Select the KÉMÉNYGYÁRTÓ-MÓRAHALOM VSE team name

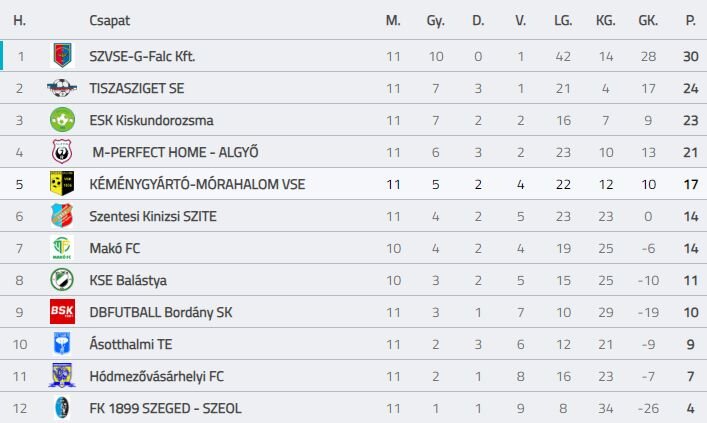[197, 184]
